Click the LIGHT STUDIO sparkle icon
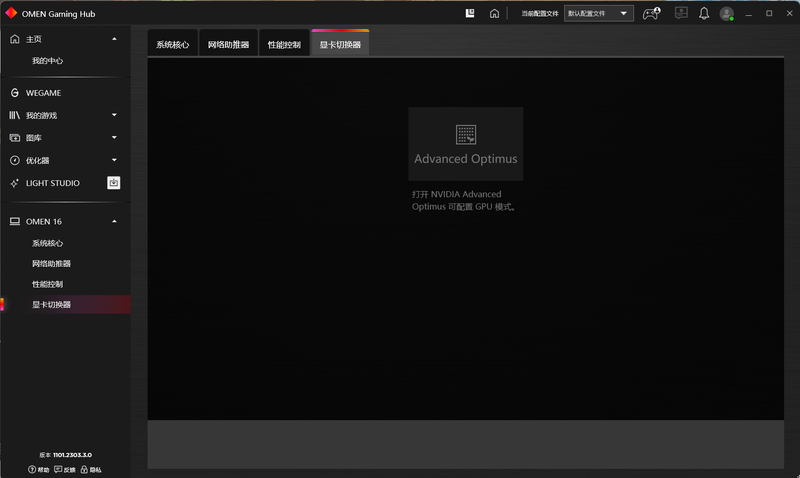This screenshot has width=800, height=478. (15, 183)
